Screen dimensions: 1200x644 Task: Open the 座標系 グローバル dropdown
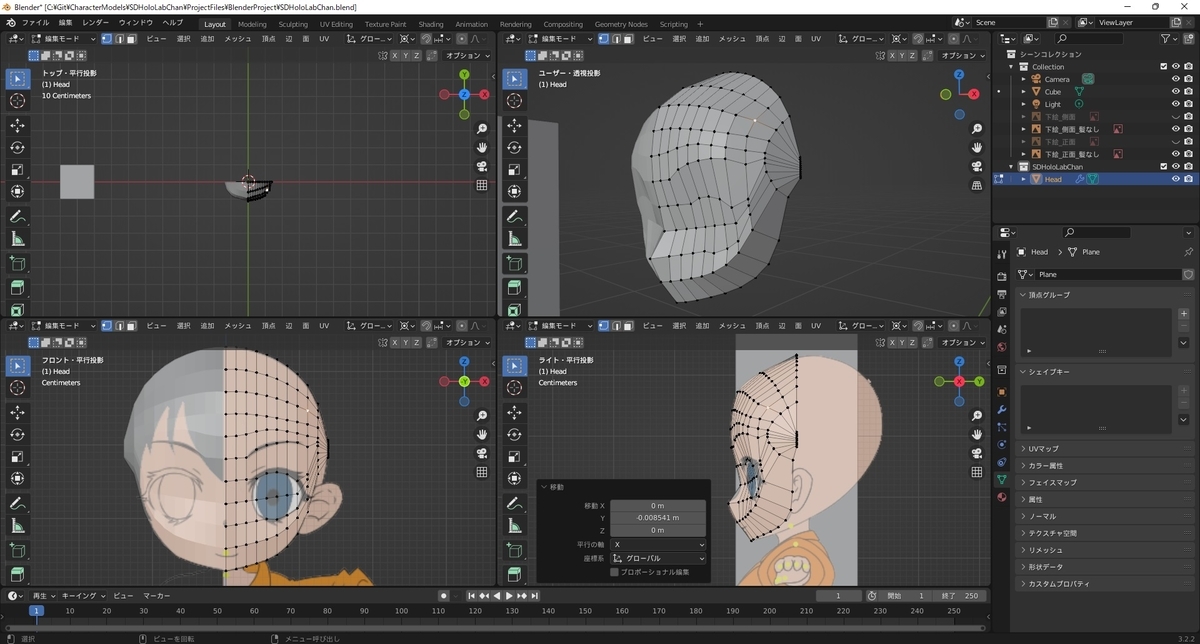point(658,558)
